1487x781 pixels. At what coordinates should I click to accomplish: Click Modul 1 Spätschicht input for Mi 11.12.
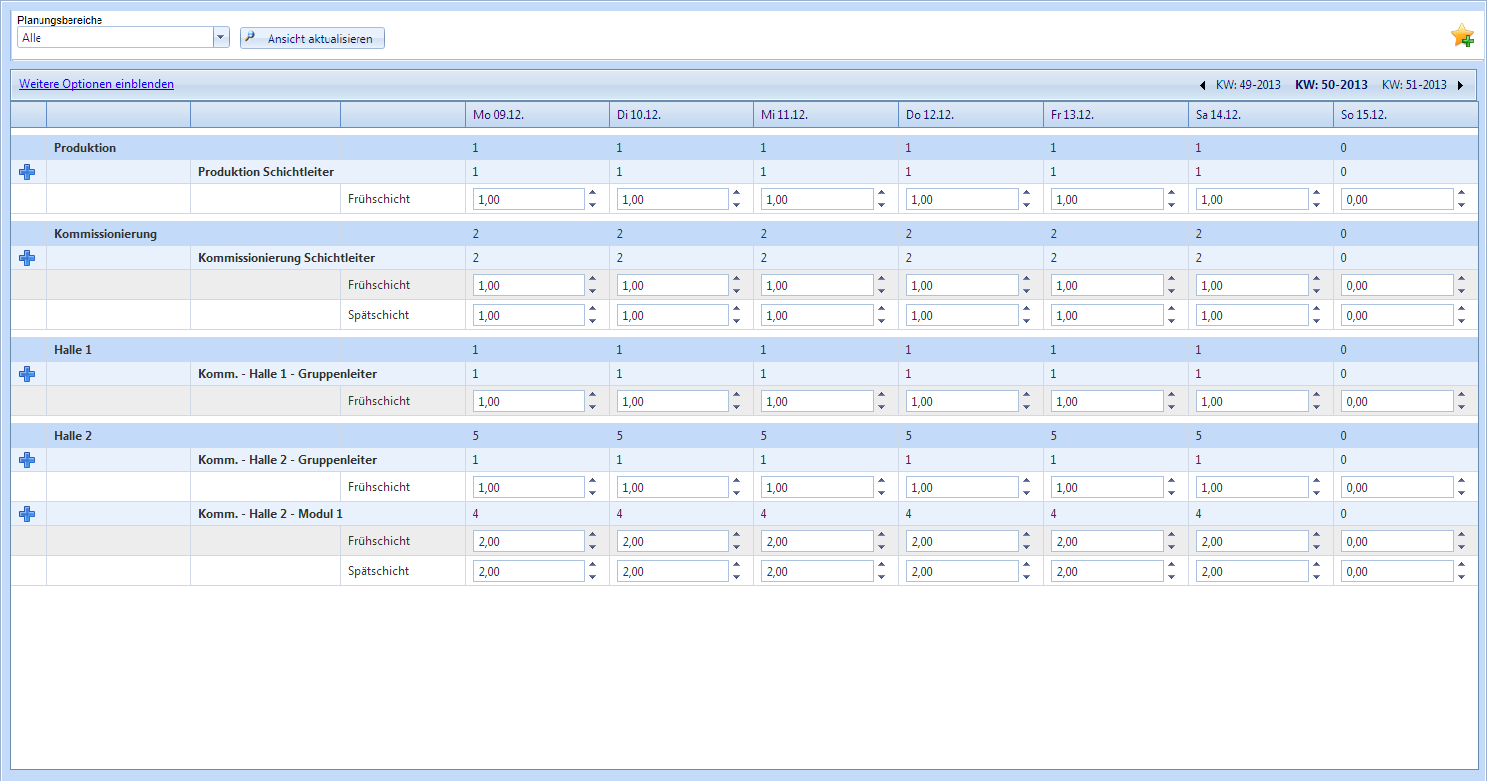(817, 571)
